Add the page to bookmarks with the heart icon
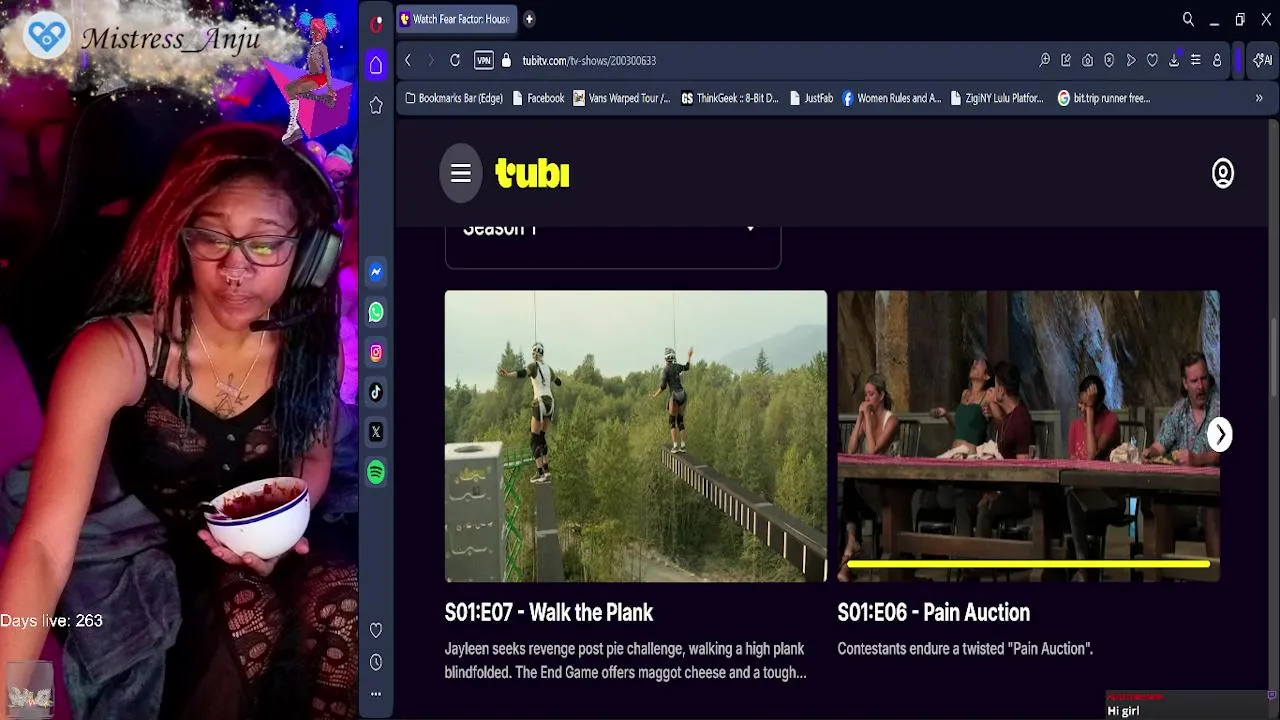The image size is (1280, 720). point(1152,60)
